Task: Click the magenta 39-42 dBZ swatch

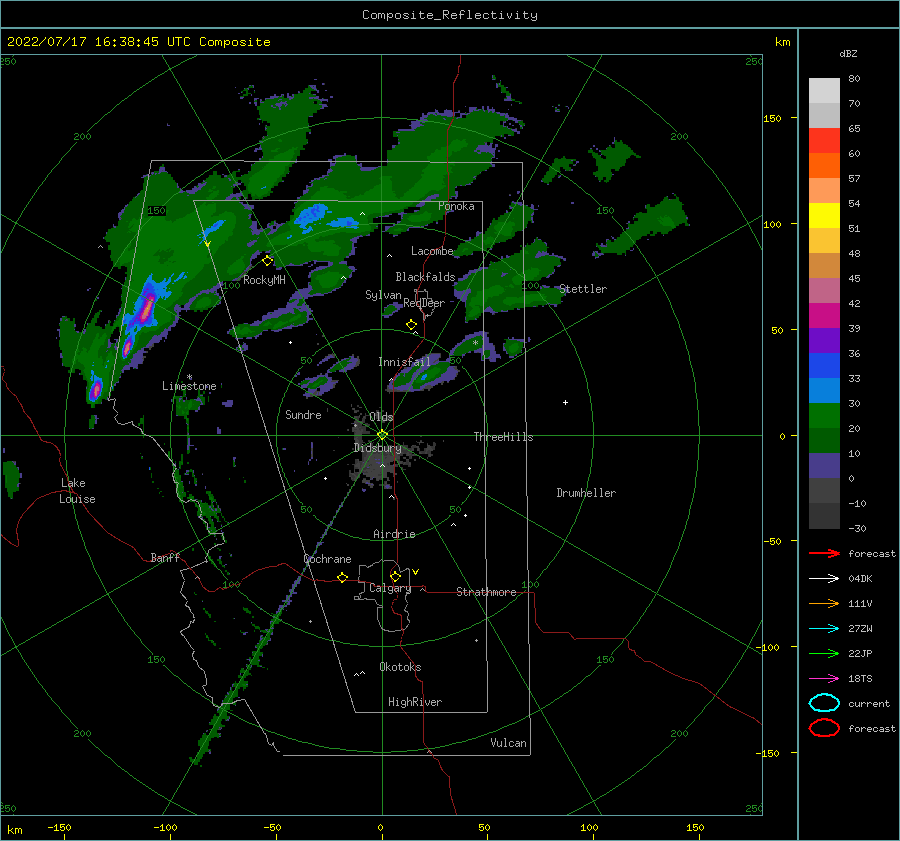Action: coord(824,316)
